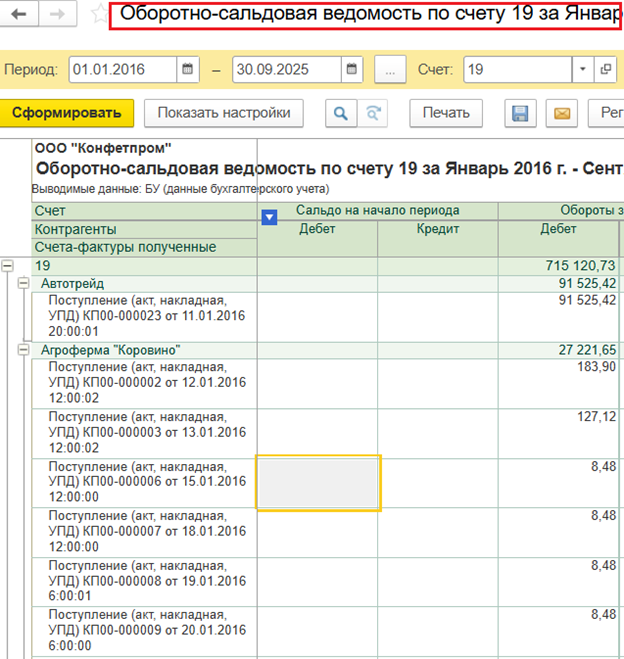
Task: Select document КП00-000002 от 12.01.2016
Action: point(144,382)
